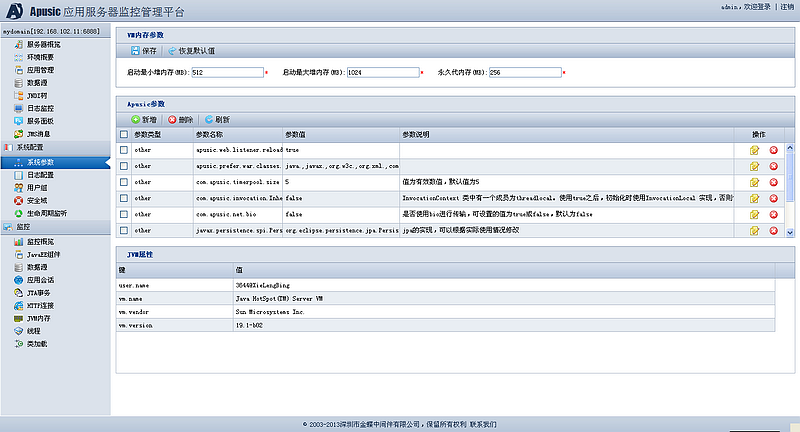800x432 pixels.
Task: Click 刷新 to refresh the parameter list
Action: 217,119
